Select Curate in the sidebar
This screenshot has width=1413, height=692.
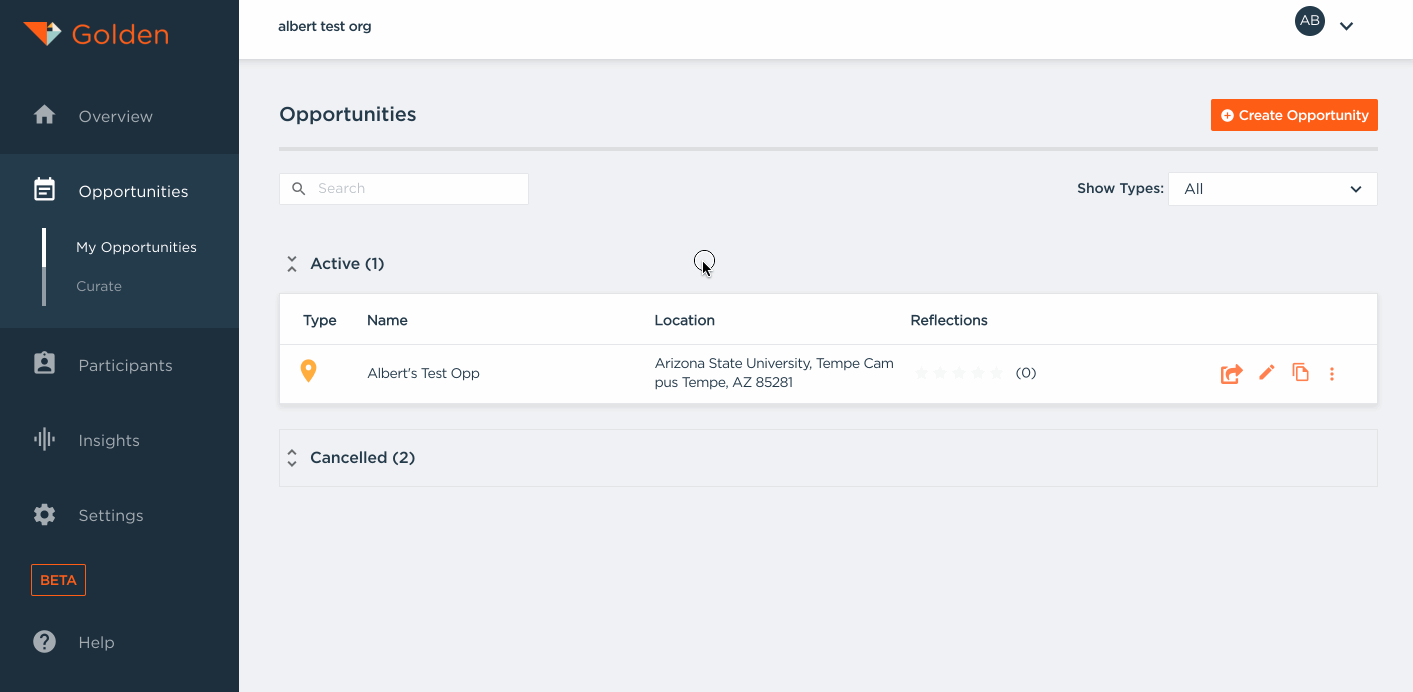(x=99, y=285)
